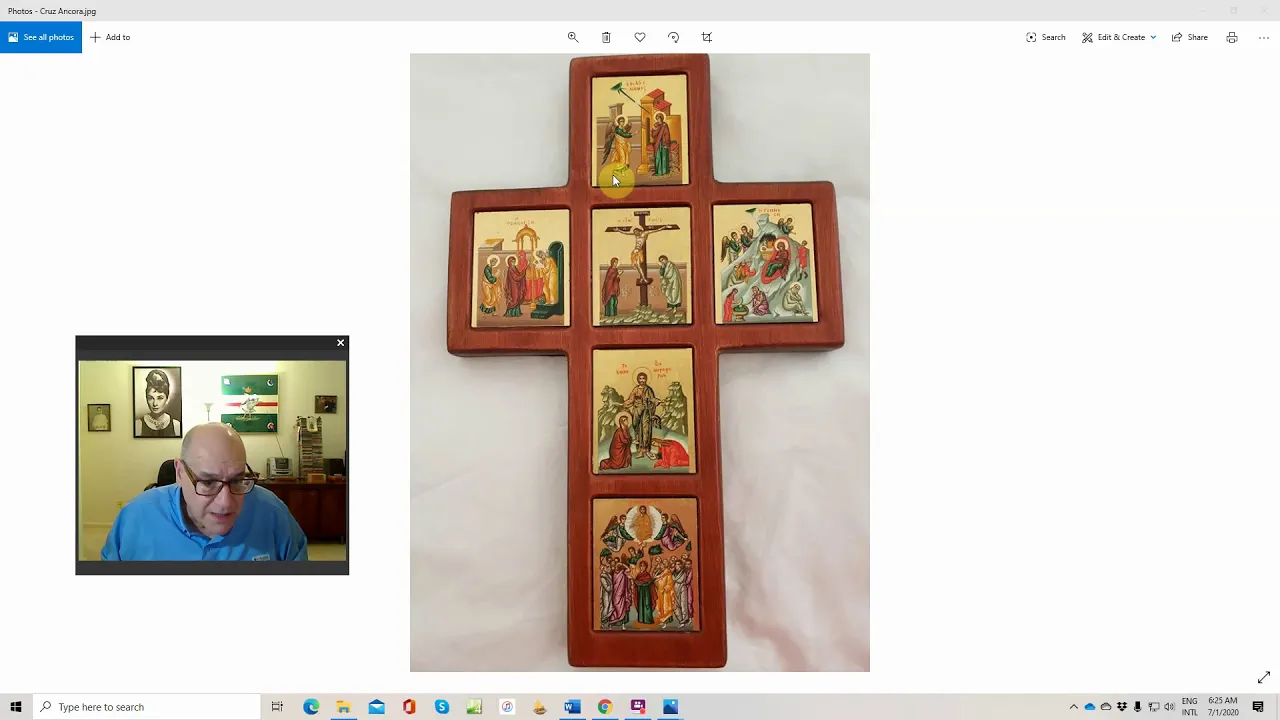Switch to Photos app taskbar icon
This screenshot has width=1280, height=720.
point(670,707)
